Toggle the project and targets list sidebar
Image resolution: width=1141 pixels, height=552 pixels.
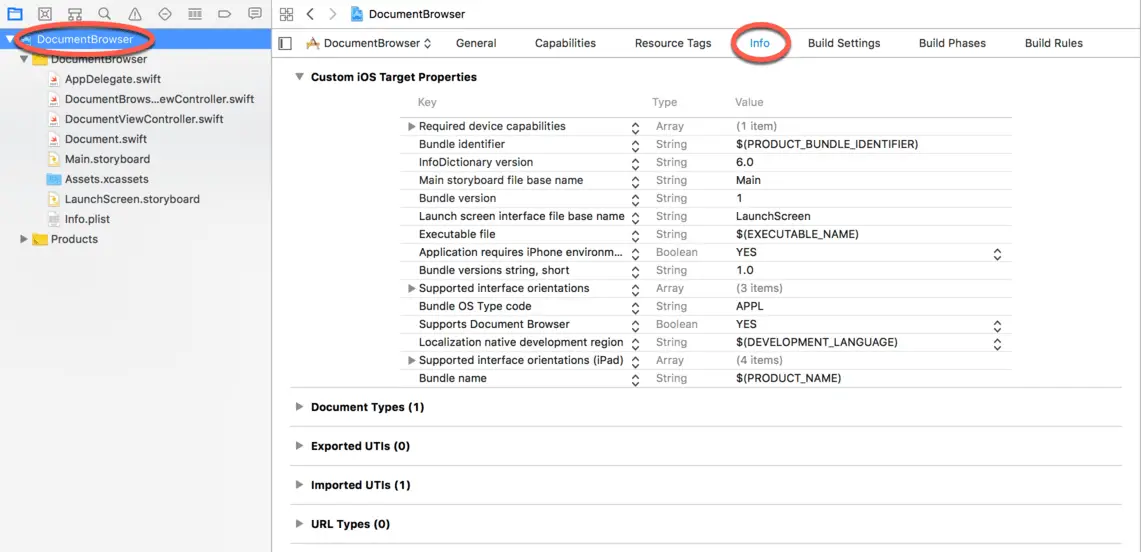coord(285,43)
